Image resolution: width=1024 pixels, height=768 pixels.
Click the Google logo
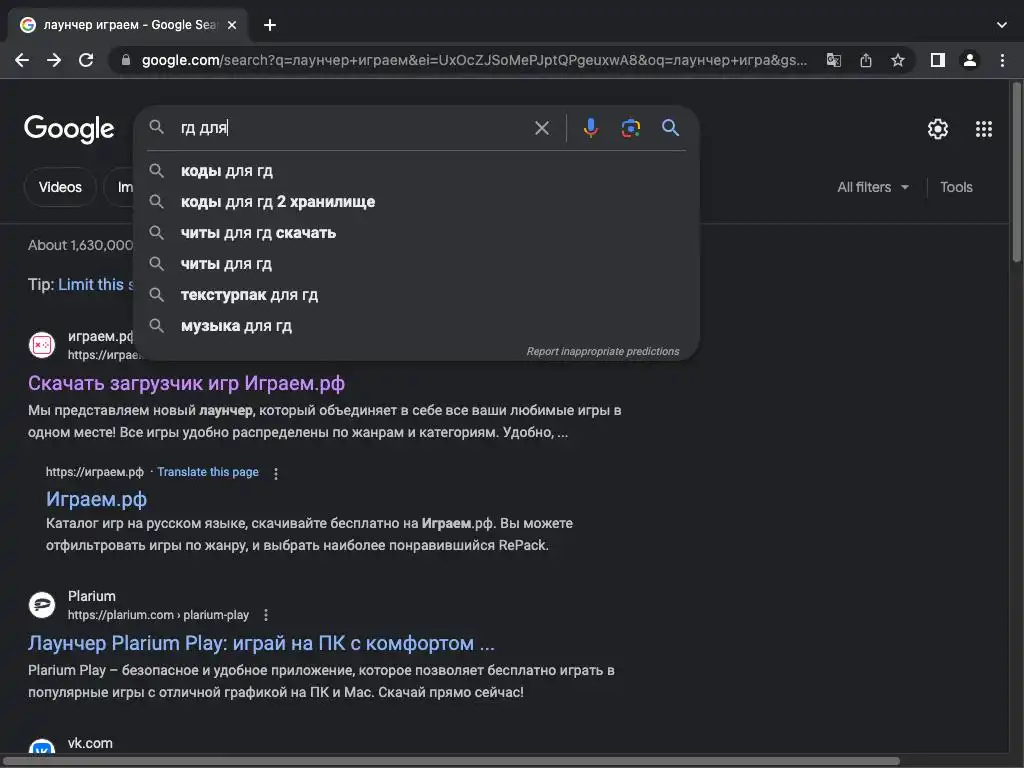(x=69, y=129)
